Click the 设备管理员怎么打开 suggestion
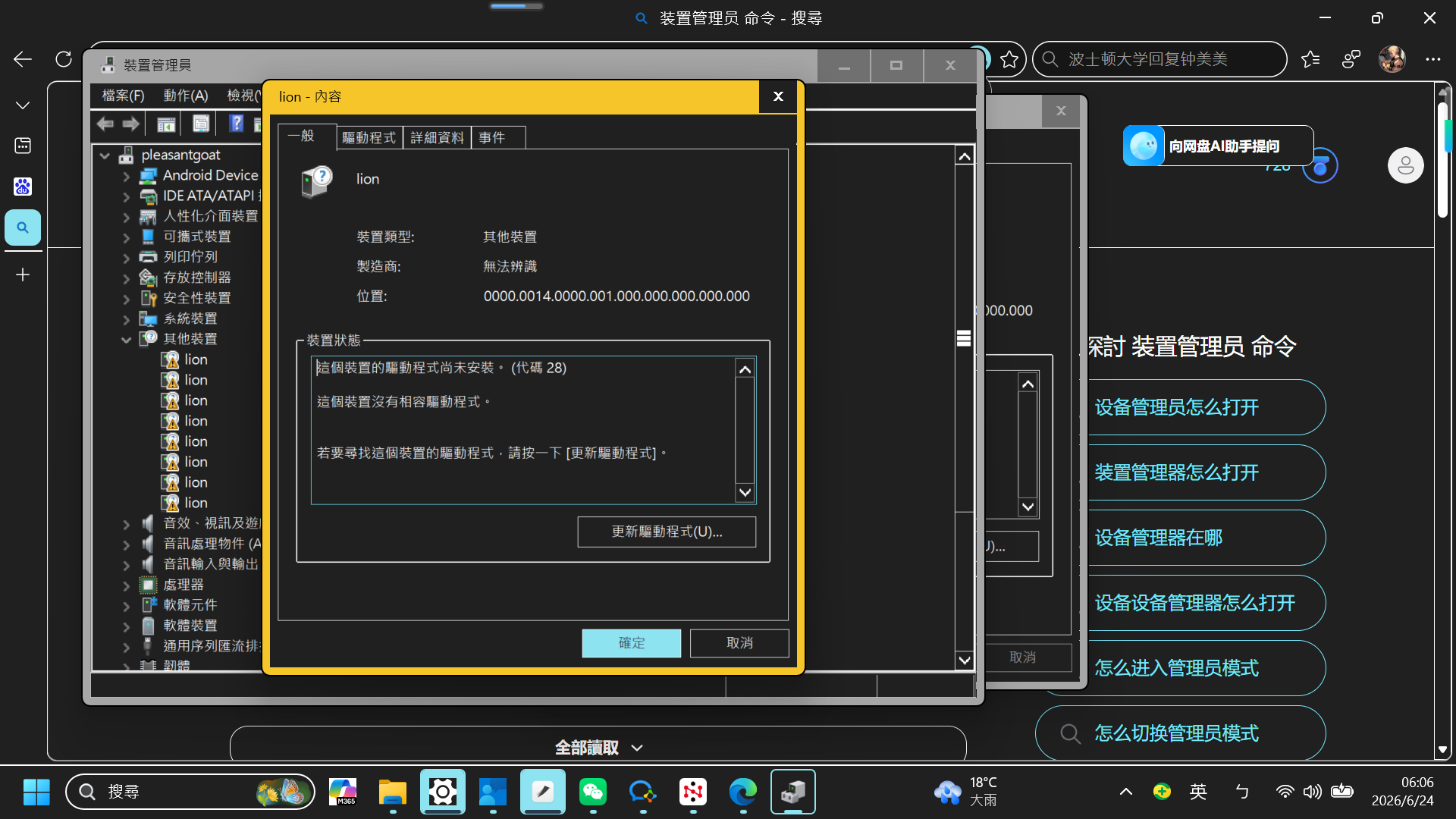The image size is (1456, 819). click(1176, 407)
